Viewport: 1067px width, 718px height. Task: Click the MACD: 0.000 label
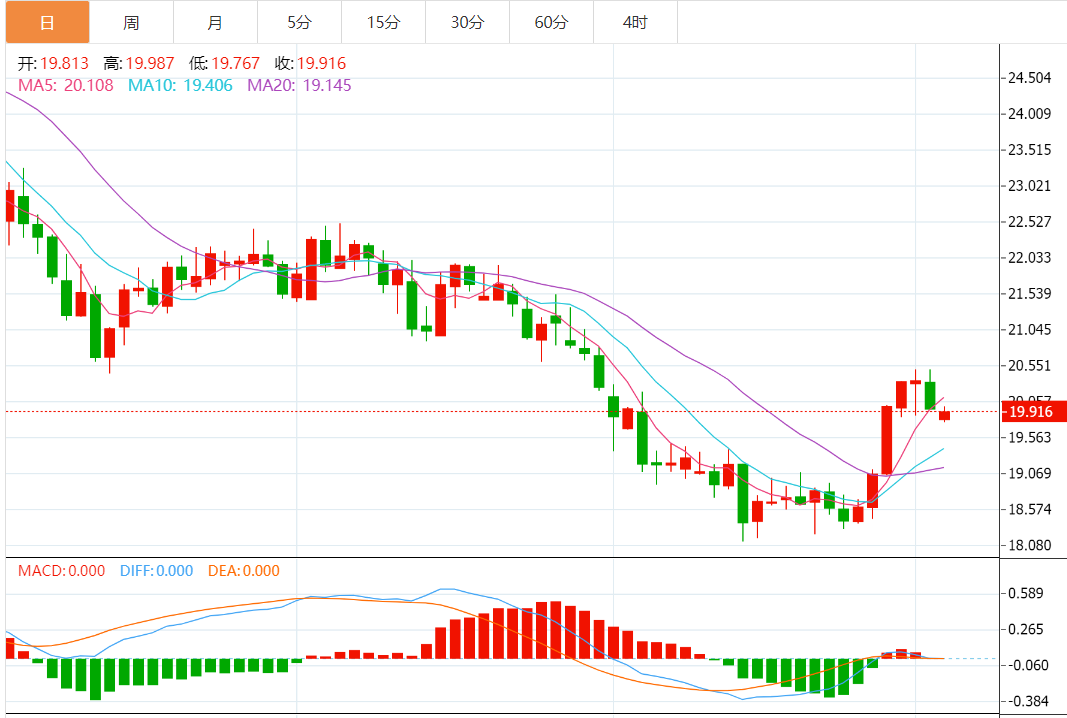coord(61,570)
